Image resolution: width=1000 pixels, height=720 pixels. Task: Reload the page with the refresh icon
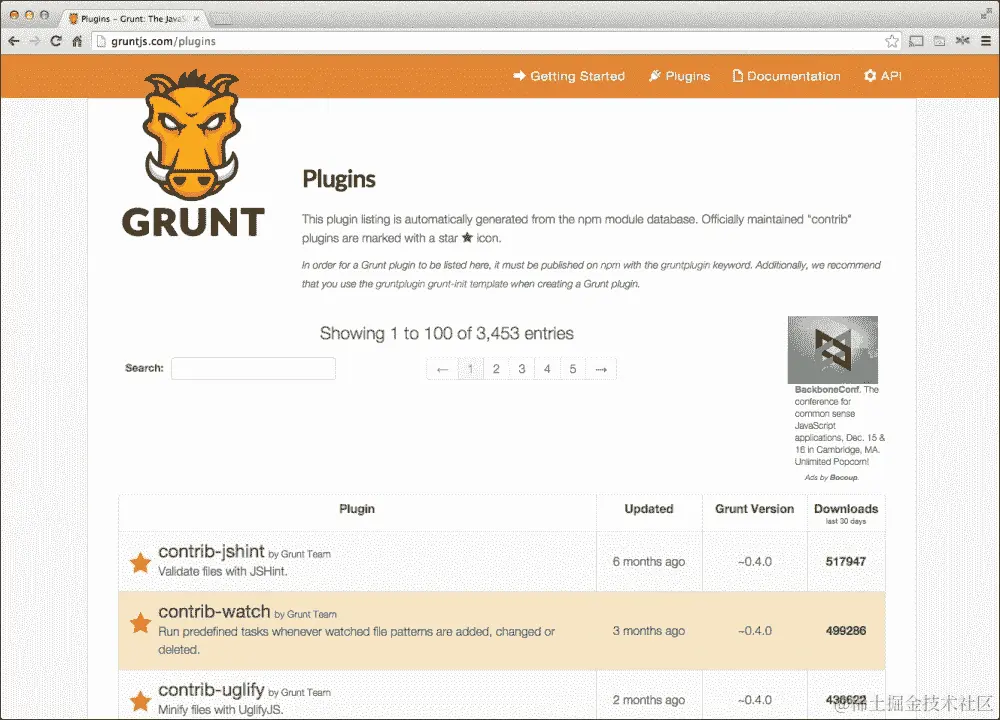pyautogui.click(x=56, y=41)
